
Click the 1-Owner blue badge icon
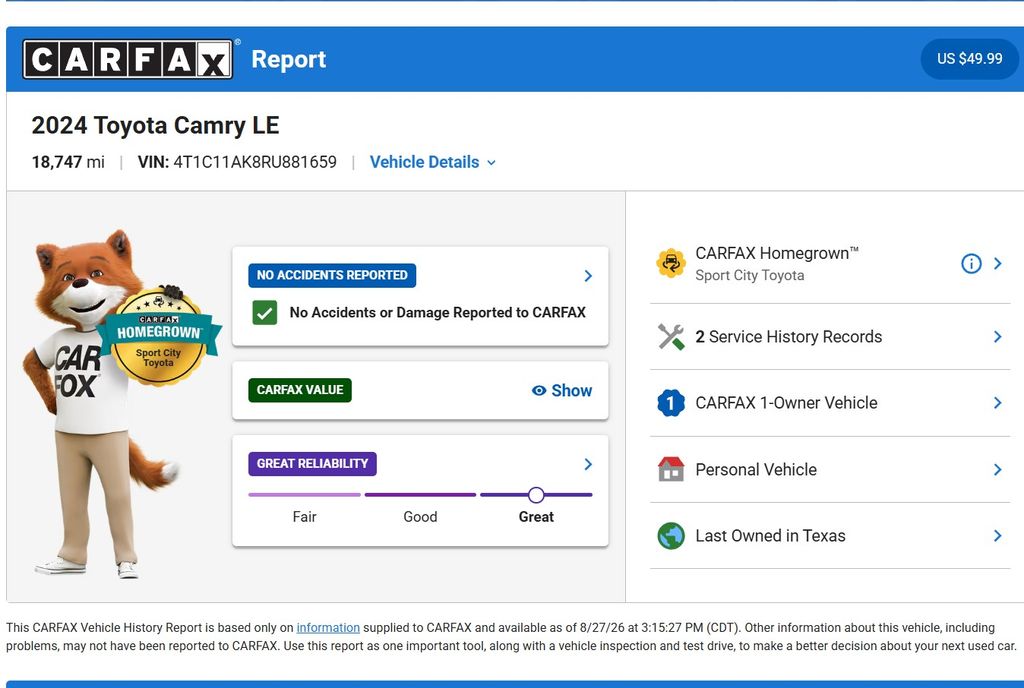coord(671,403)
